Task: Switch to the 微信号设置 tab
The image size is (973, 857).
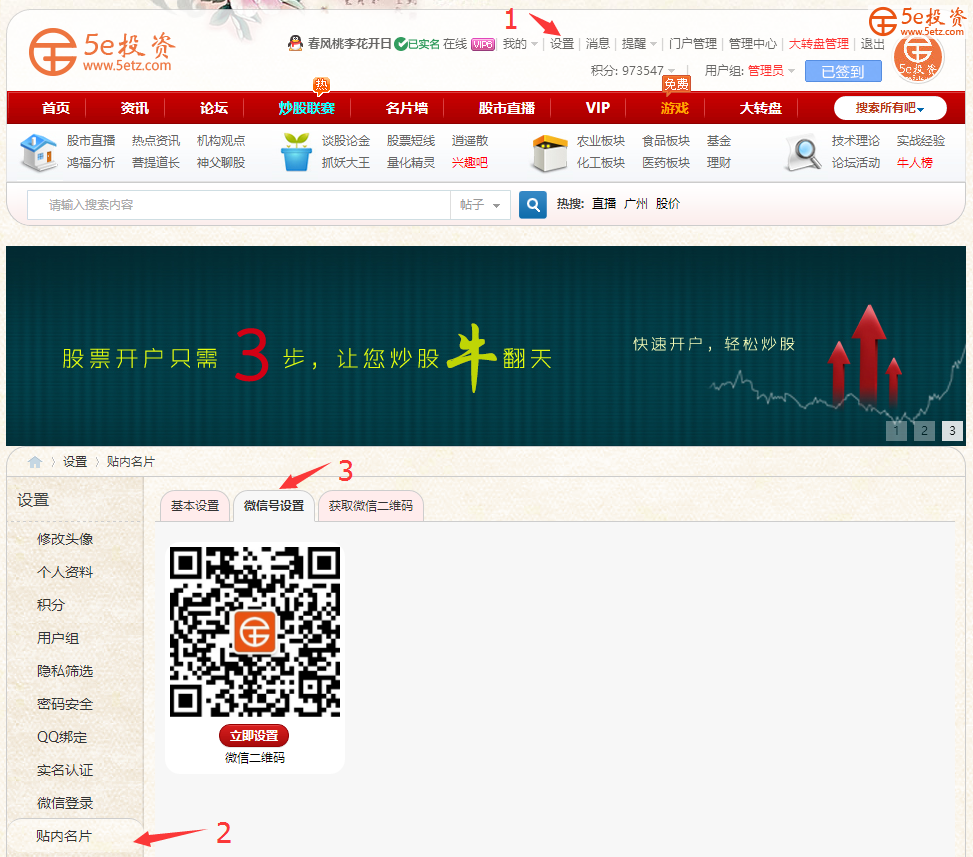Action: pos(274,506)
